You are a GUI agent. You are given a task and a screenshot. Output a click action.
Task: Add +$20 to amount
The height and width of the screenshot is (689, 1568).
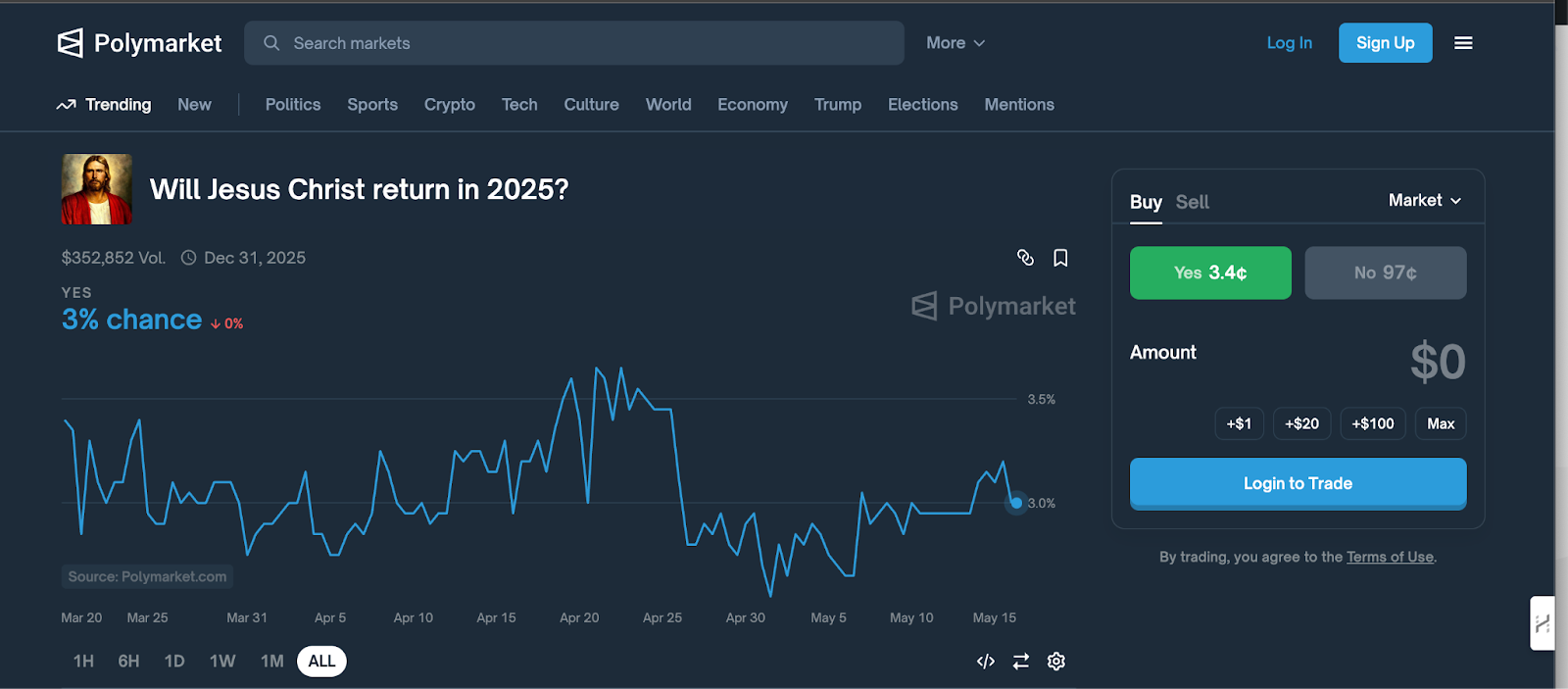pos(1301,423)
